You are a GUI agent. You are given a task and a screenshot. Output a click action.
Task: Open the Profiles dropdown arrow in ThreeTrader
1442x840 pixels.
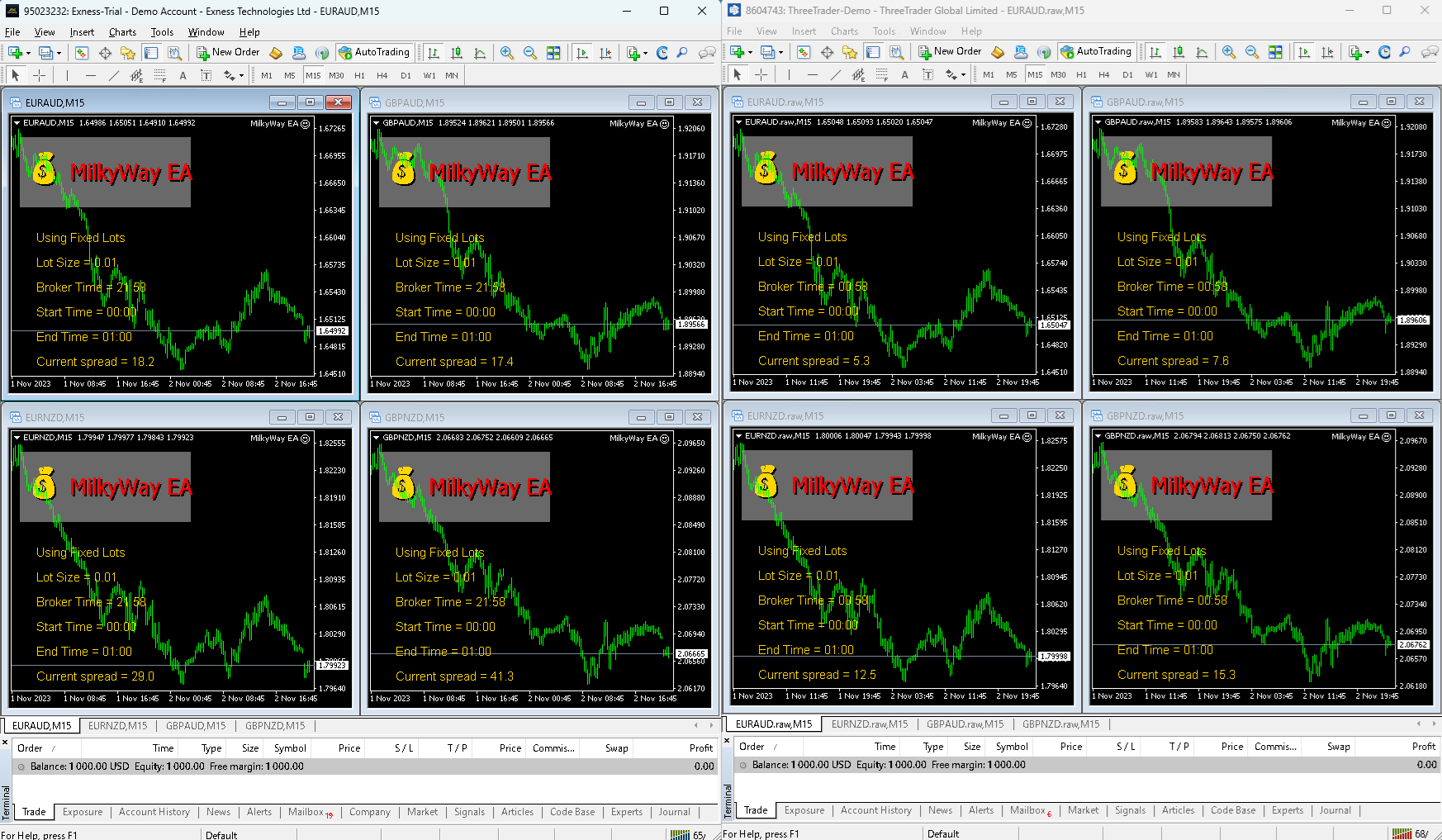(x=780, y=52)
